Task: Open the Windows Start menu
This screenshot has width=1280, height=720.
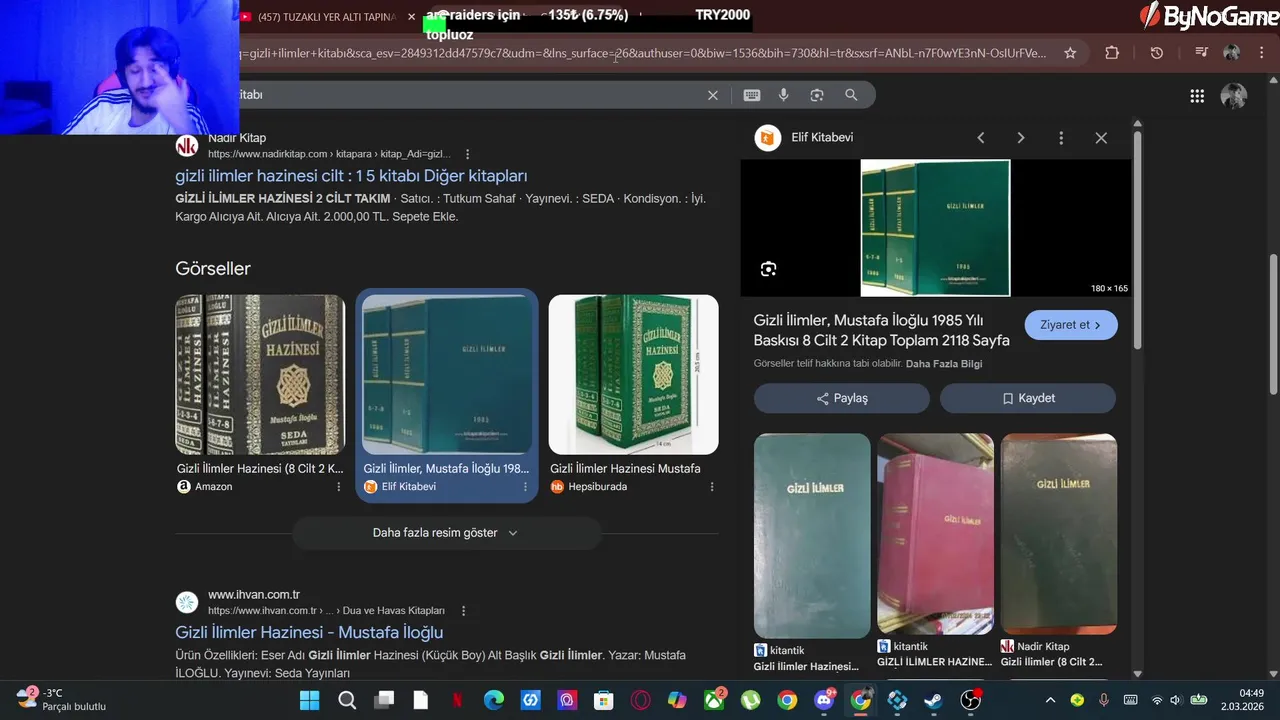Action: click(310, 700)
